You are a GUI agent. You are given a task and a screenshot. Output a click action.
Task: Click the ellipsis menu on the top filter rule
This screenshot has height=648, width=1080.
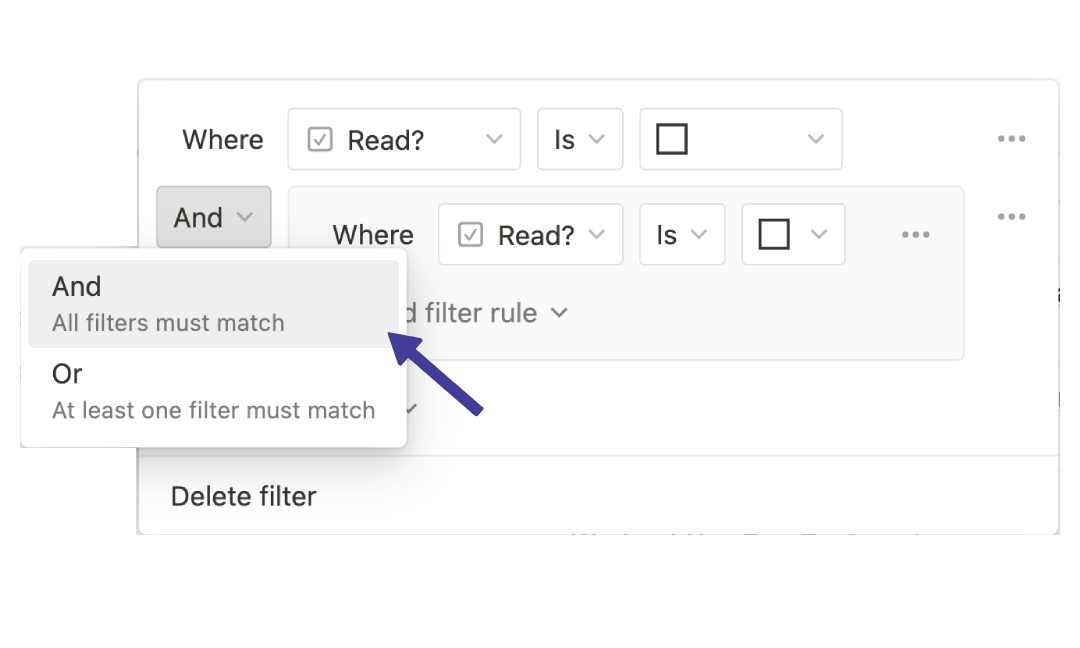tap(1011, 139)
